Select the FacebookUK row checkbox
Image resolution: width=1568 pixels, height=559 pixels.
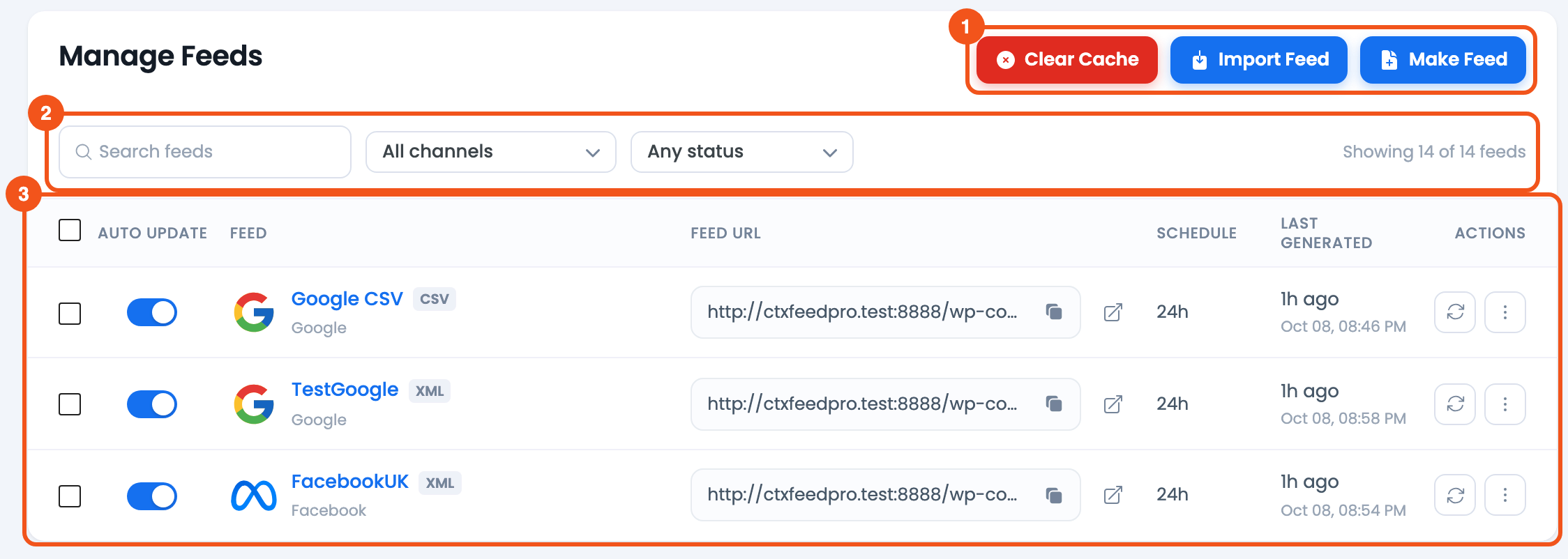point(70,496)
